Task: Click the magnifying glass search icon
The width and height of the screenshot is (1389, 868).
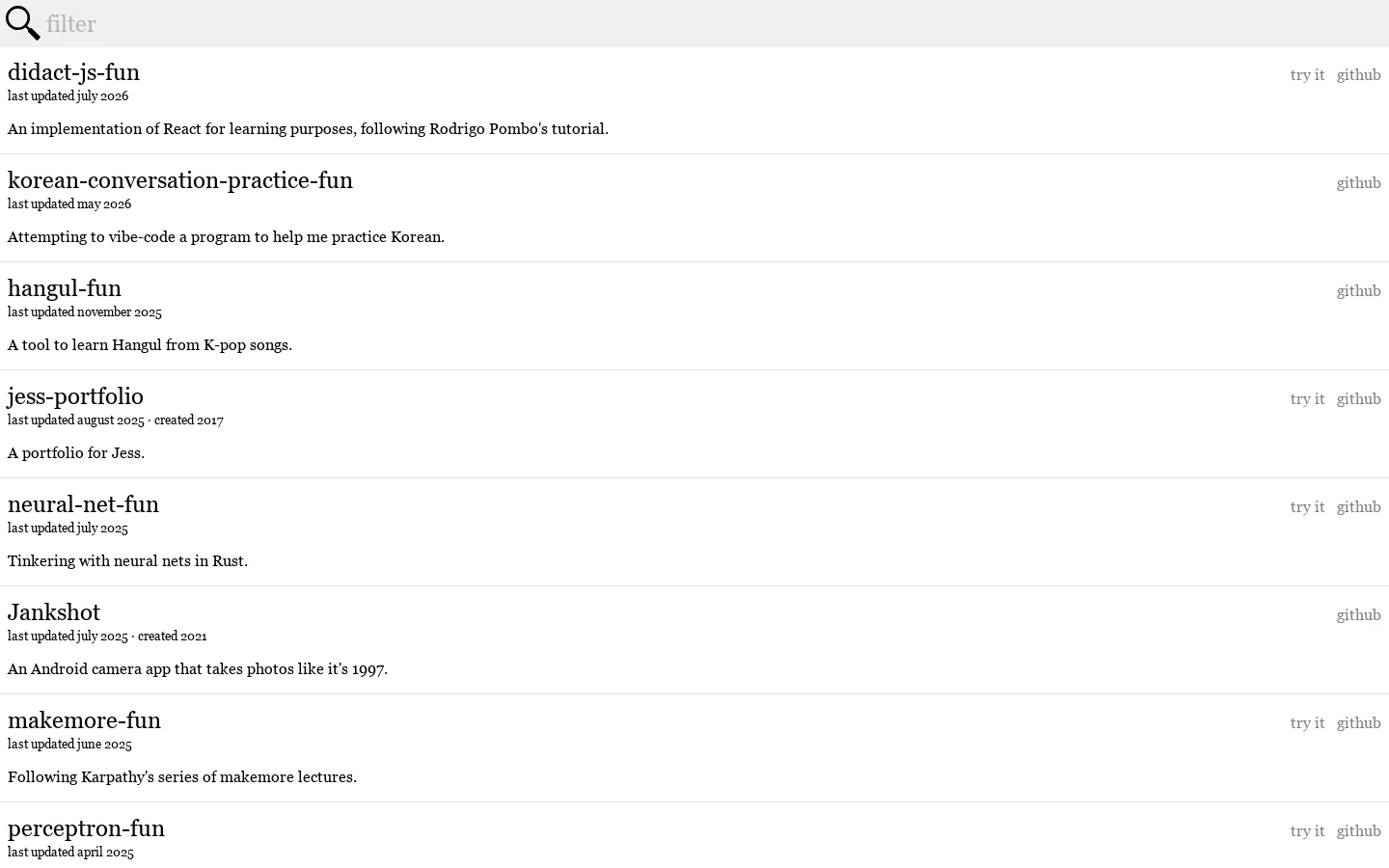Action: (22, 23)
